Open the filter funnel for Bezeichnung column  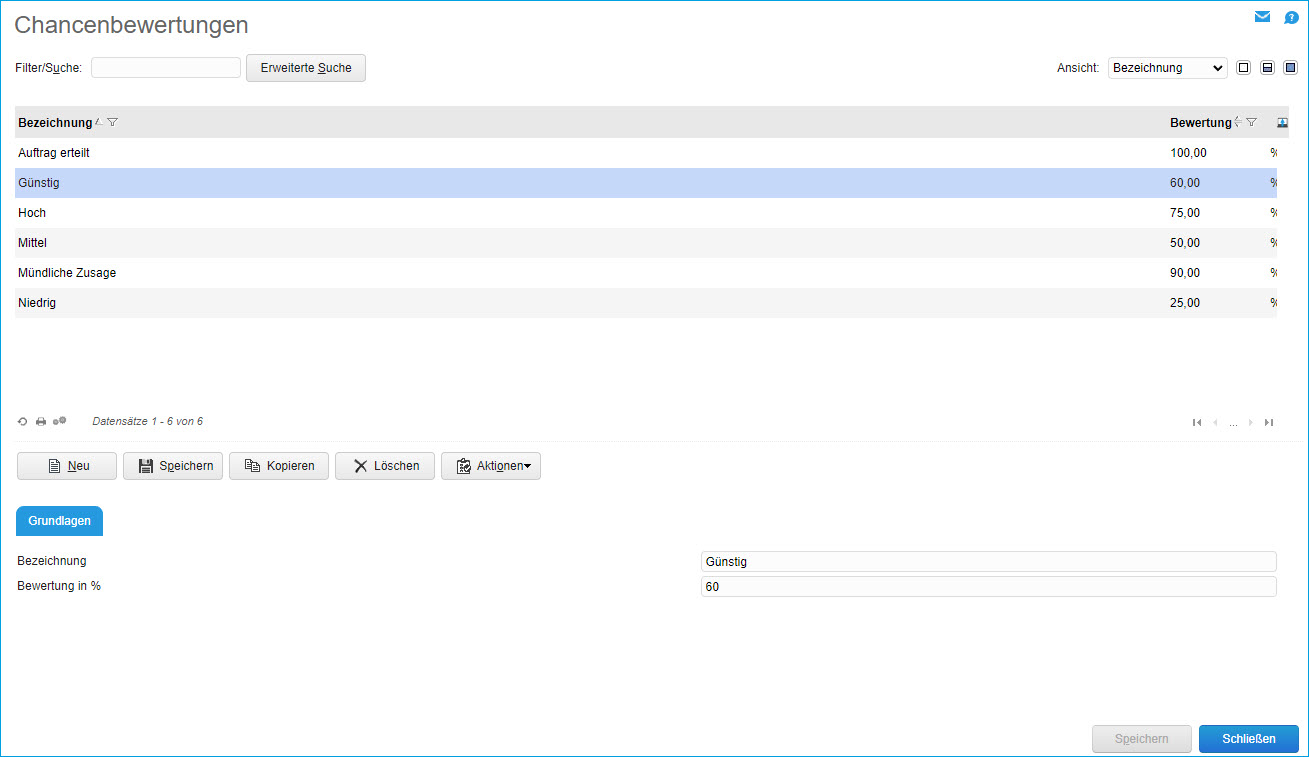coord(113,122)
